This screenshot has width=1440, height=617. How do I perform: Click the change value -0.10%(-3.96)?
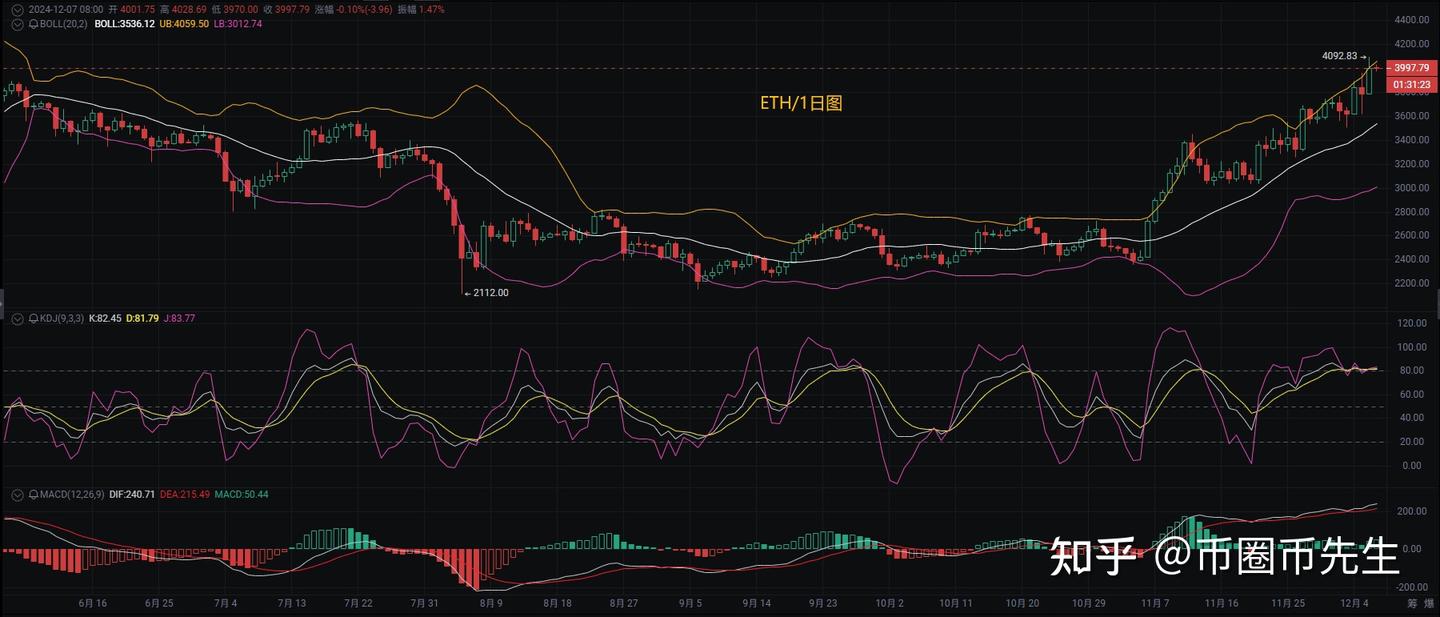365,8
